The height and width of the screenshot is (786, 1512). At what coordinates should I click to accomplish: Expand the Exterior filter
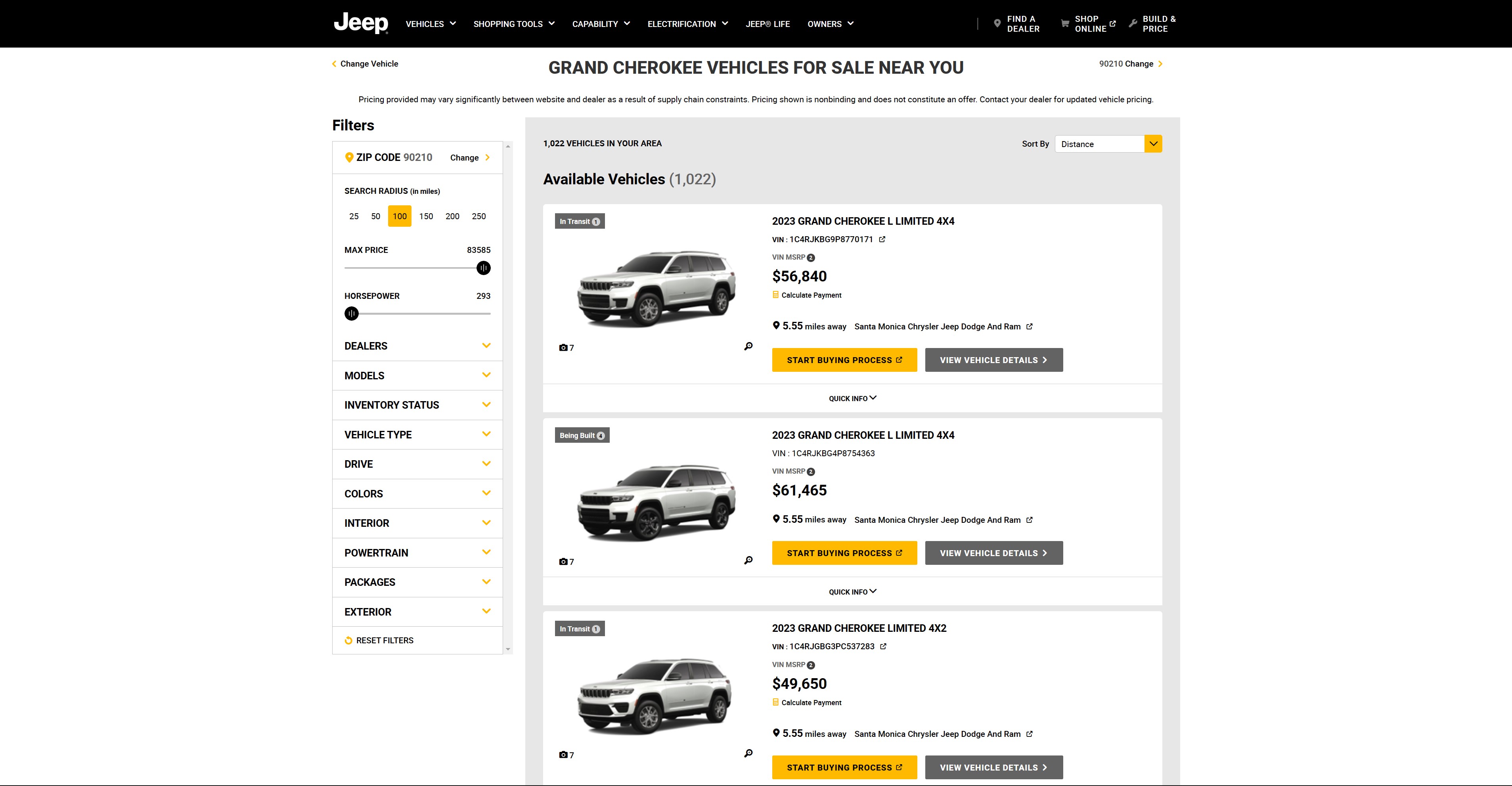pyautogui.click(x=417, y=612)
